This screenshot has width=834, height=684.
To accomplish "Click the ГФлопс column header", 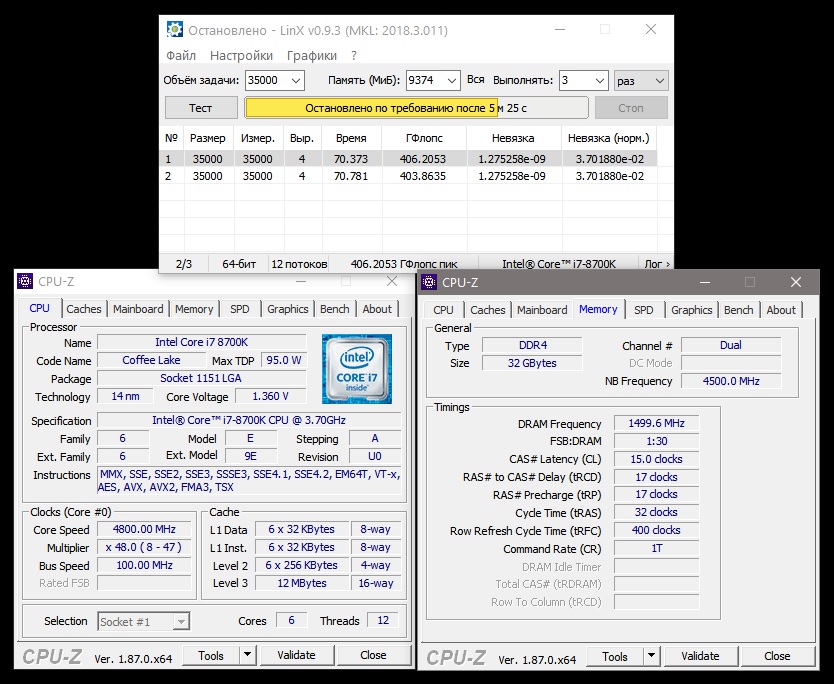I will [424, 138].
